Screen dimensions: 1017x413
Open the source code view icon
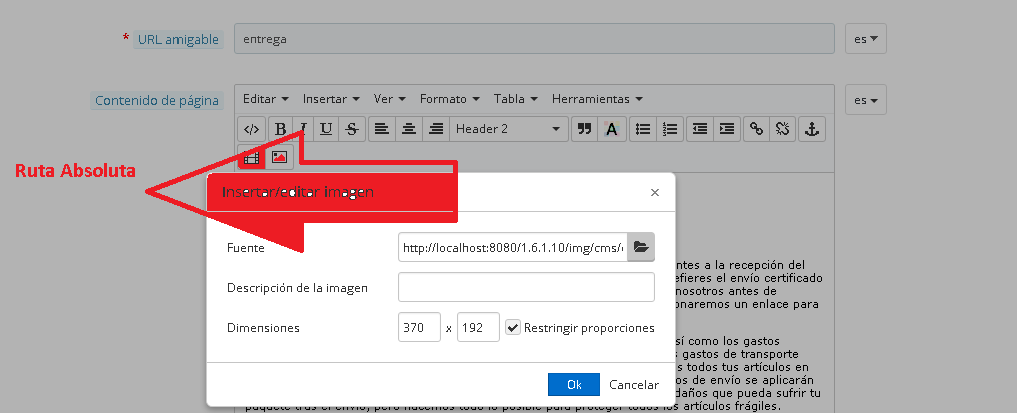tap(252, 129)
